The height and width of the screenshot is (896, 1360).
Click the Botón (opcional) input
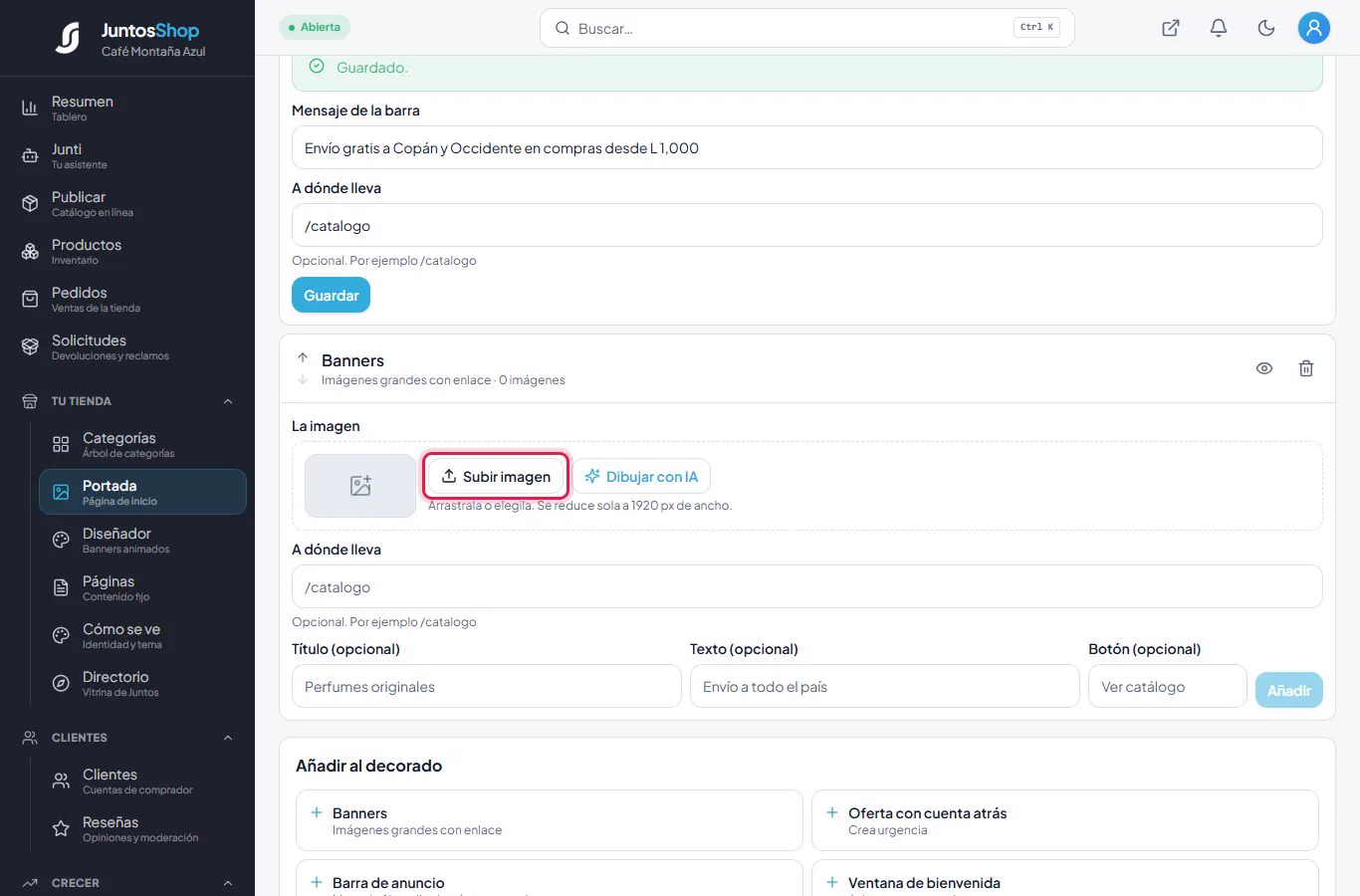pyautogui.click(x=1168, y=686)
